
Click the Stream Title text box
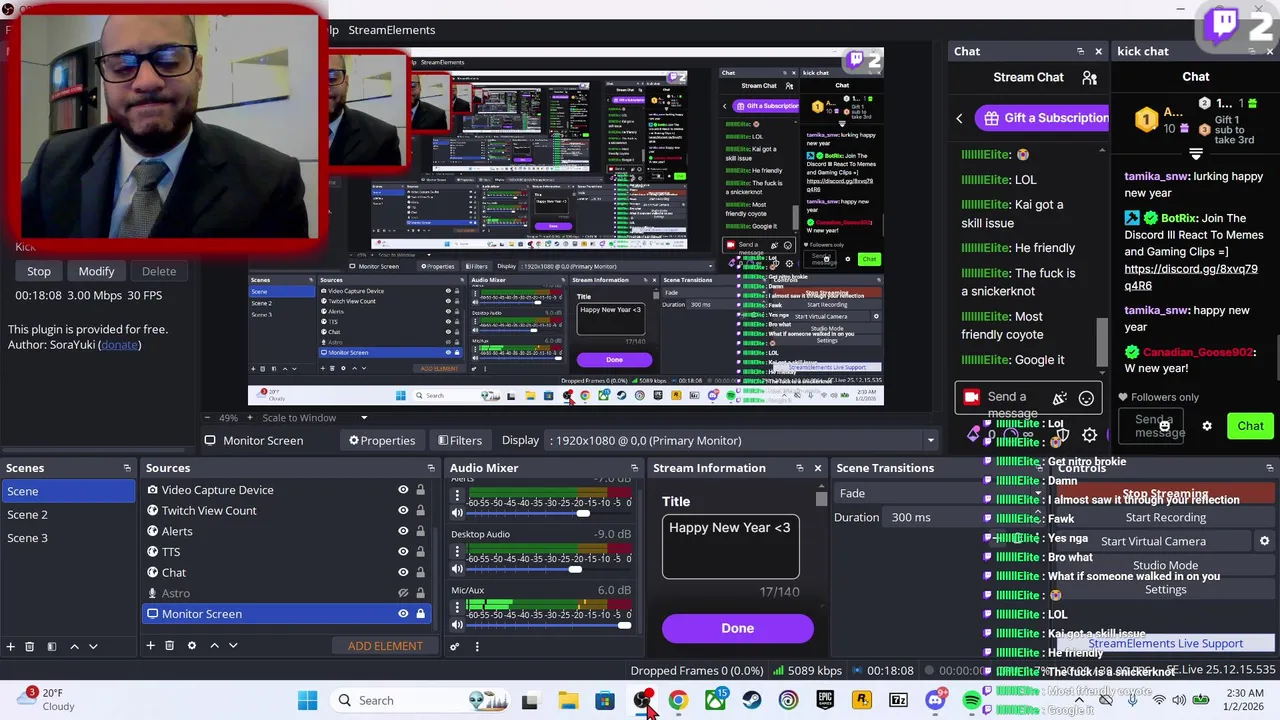tap(730, 547)
